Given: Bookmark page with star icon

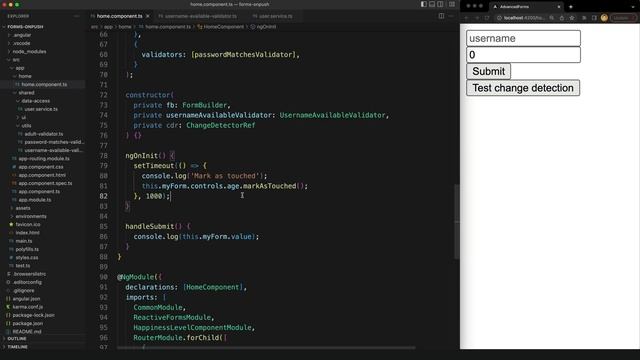Looking at the screenshot, I should click(x=572, y=18).
